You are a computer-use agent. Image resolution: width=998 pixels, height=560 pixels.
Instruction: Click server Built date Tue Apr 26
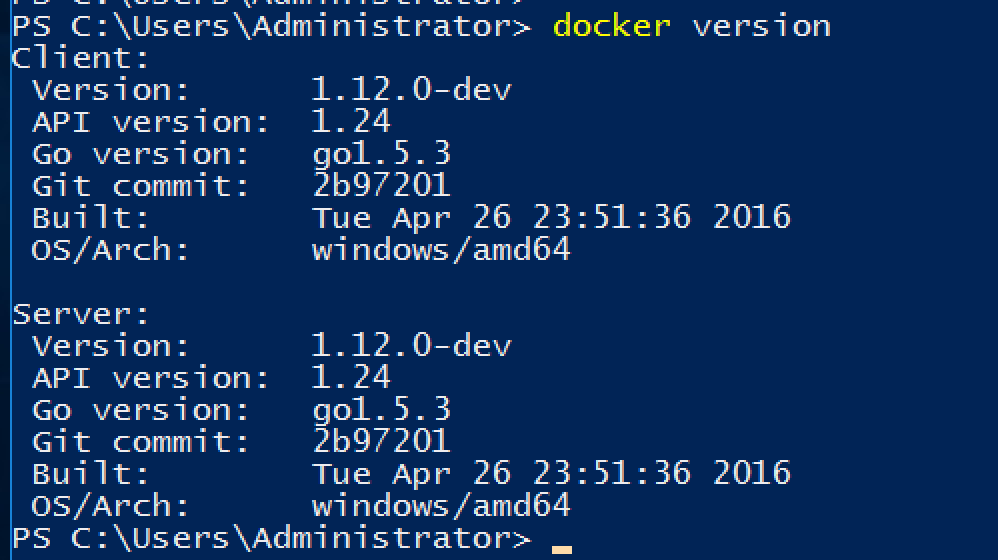pos(411,473)
